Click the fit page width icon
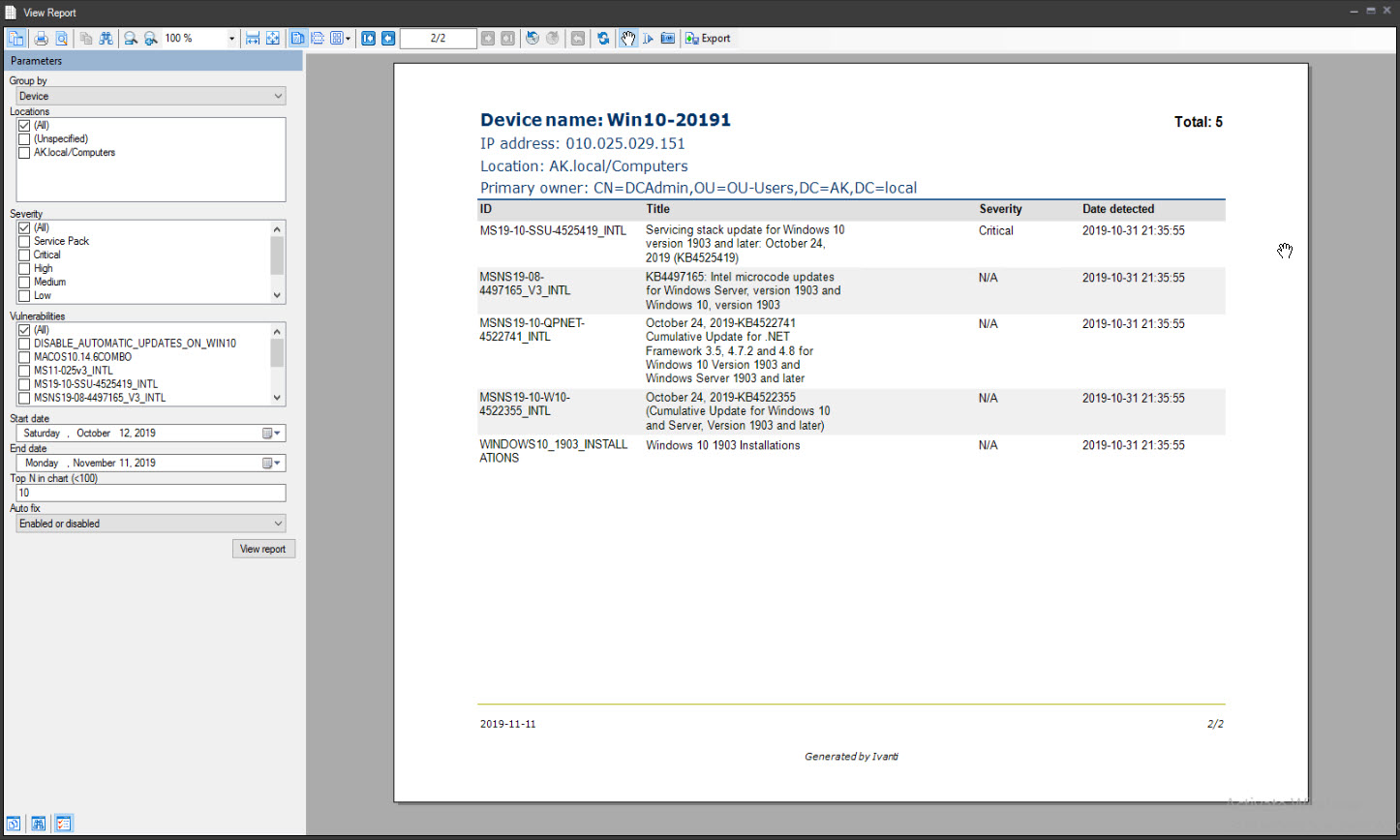 (252, 38)
